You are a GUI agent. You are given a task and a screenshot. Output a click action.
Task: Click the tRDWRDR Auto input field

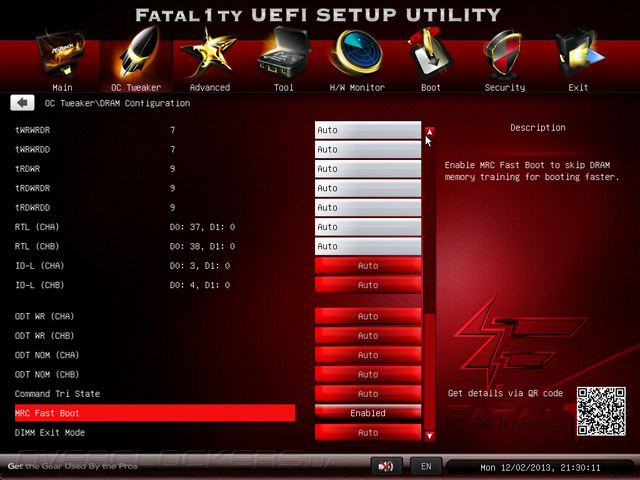point(368,188)
